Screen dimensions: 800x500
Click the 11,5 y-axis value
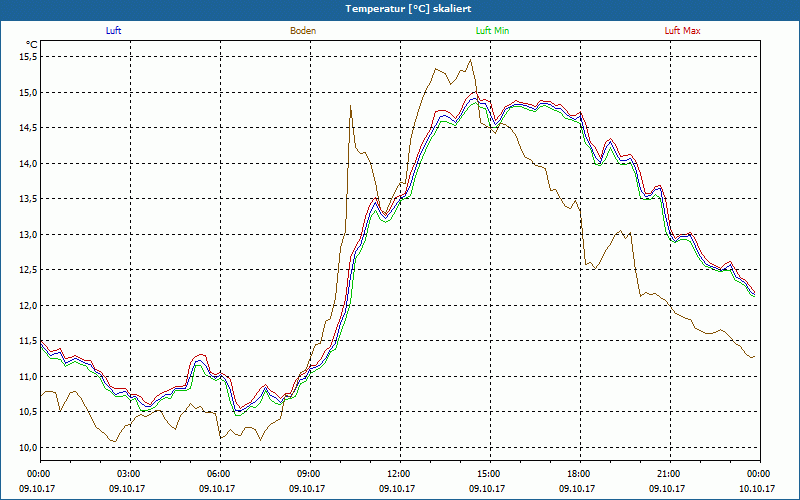29,341
